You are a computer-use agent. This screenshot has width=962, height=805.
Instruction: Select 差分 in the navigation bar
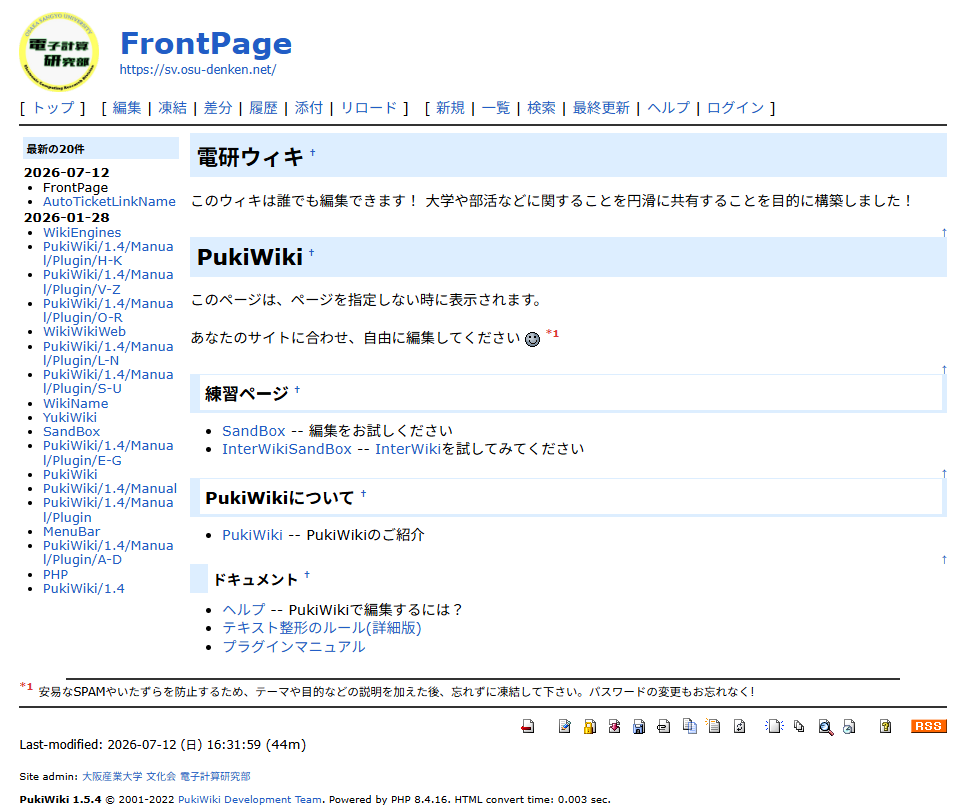218,108
